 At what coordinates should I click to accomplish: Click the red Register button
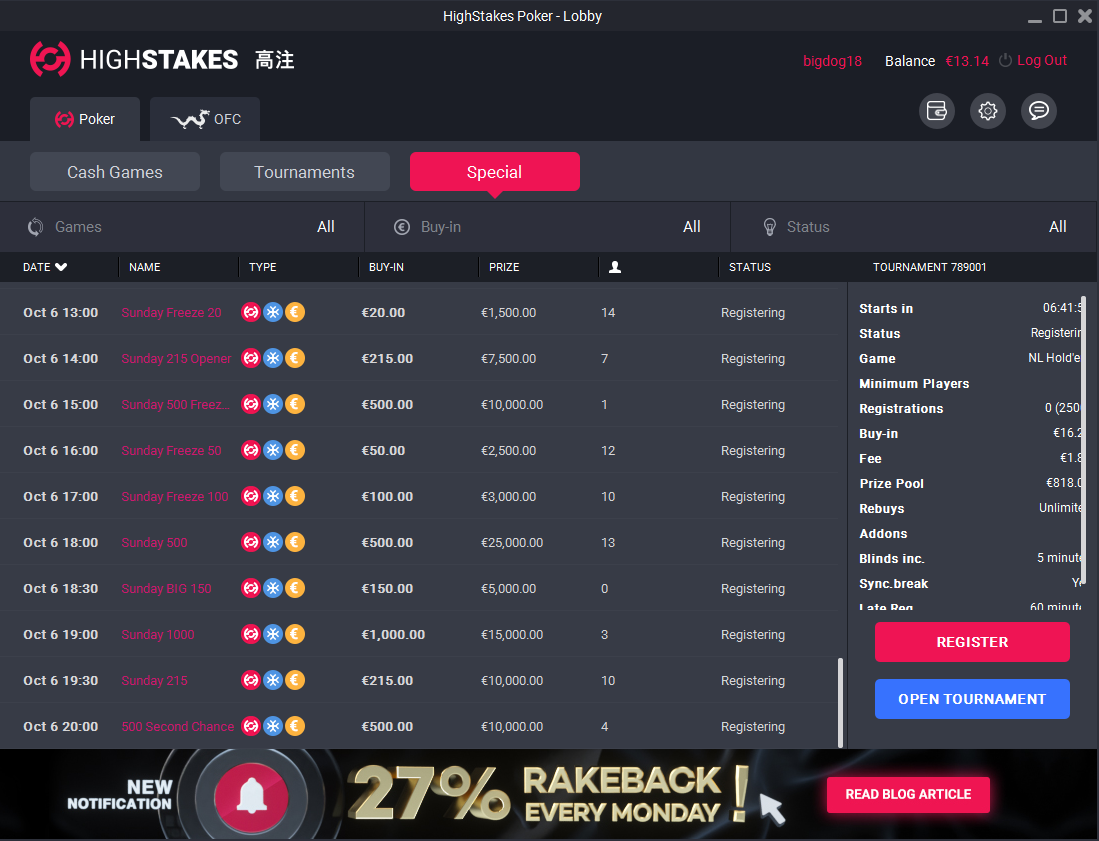point(972,642)
